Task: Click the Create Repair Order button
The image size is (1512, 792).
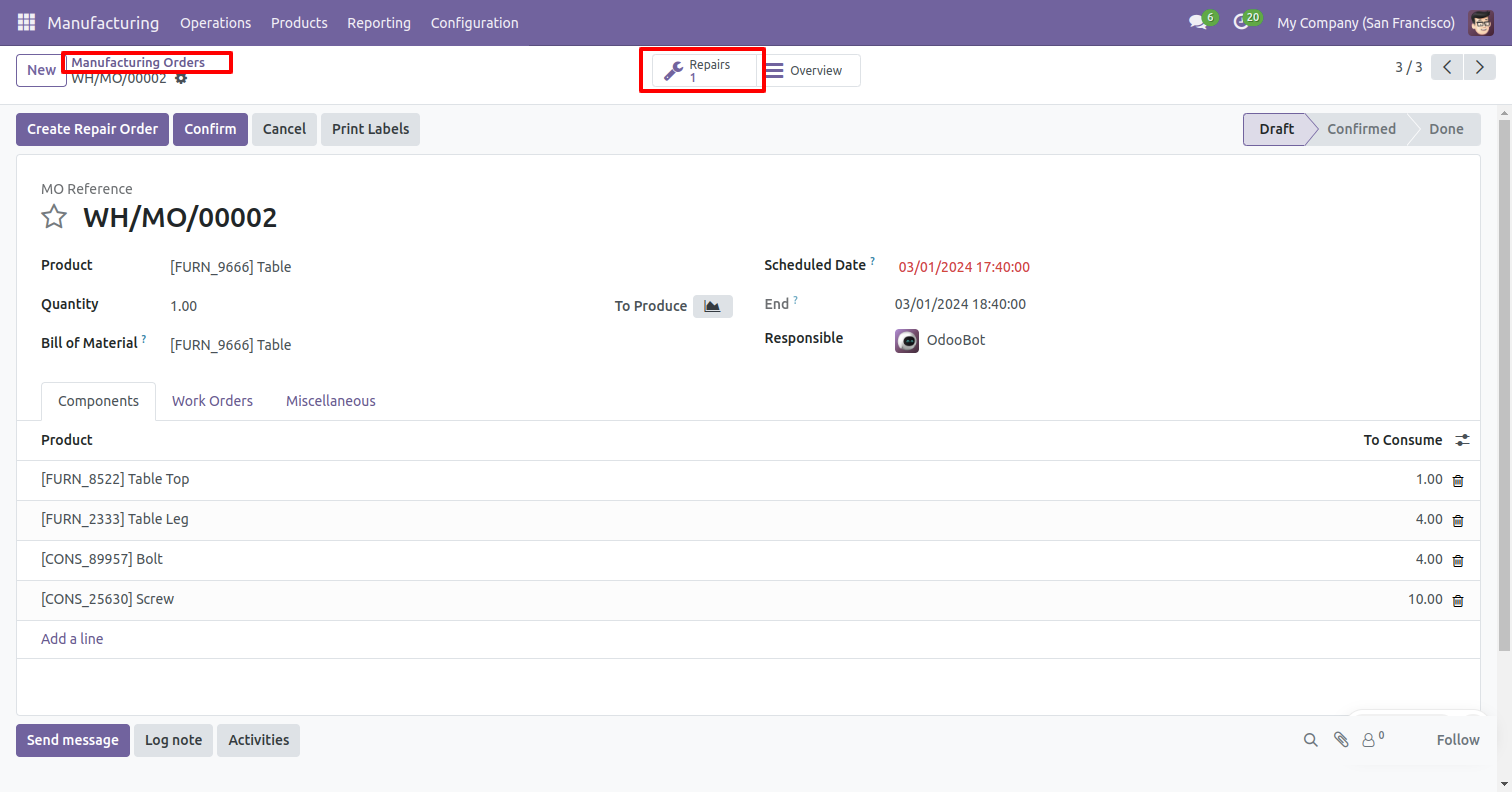Action: click(x=92, y=129)
